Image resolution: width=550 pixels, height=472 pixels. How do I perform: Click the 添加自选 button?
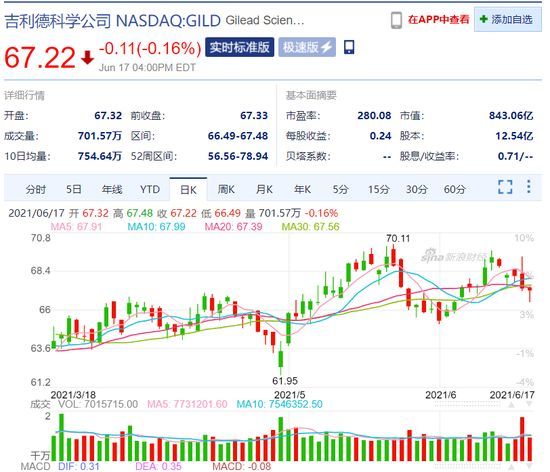tap(508, 20)
